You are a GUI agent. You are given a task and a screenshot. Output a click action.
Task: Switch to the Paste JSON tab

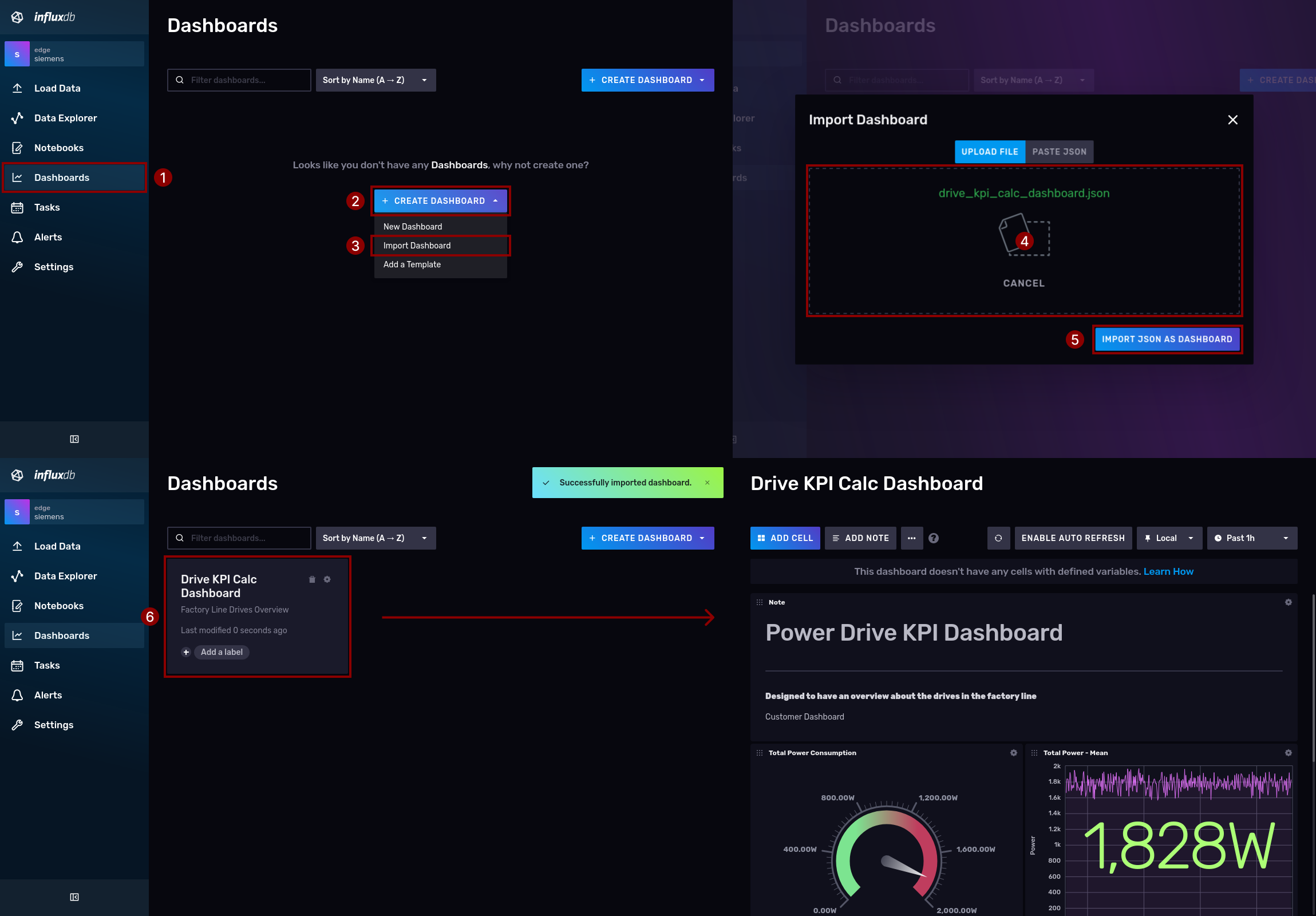click(1058, 151)
